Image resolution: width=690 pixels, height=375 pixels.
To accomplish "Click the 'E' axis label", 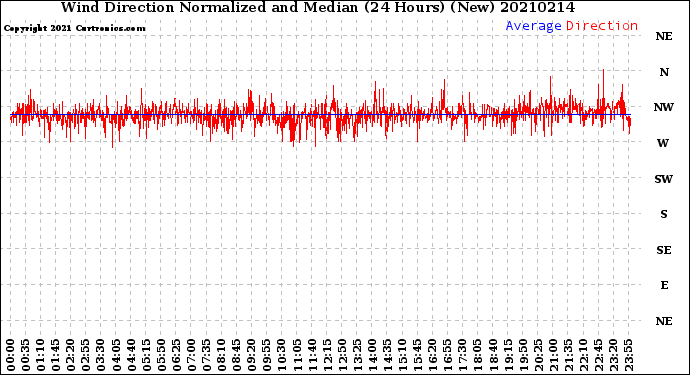I will coord(664,285).
